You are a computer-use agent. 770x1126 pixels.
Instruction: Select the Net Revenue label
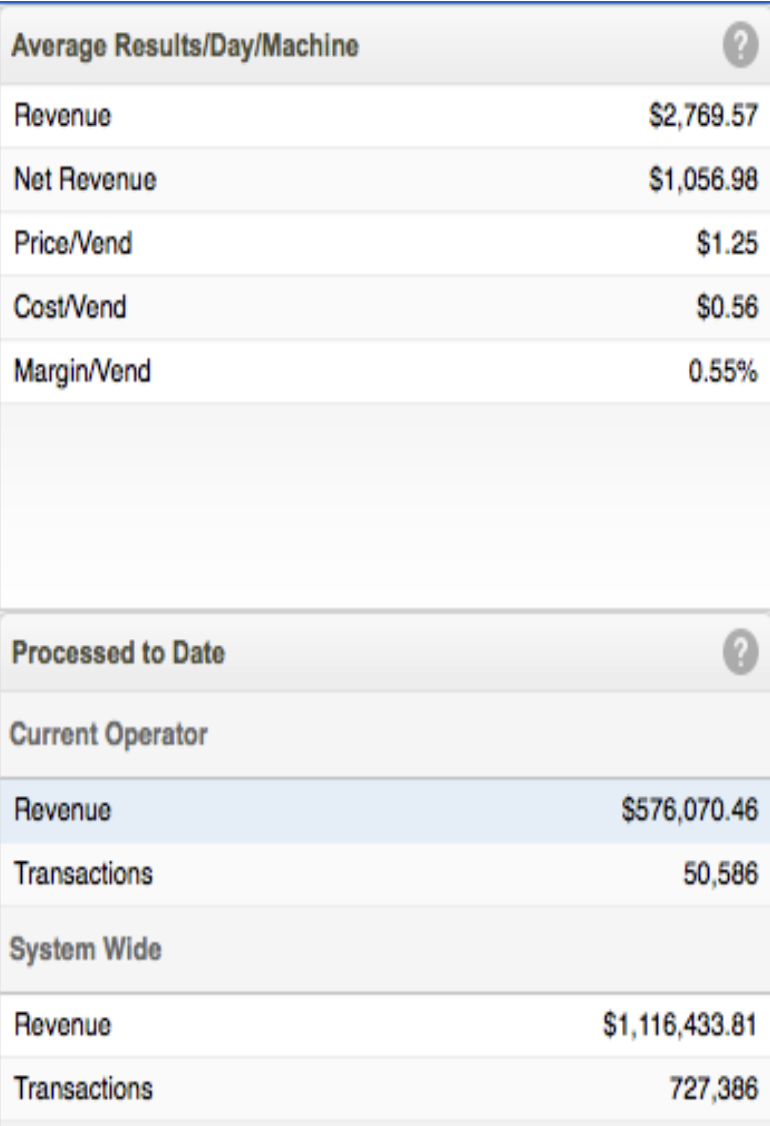[x=85, y=180]
